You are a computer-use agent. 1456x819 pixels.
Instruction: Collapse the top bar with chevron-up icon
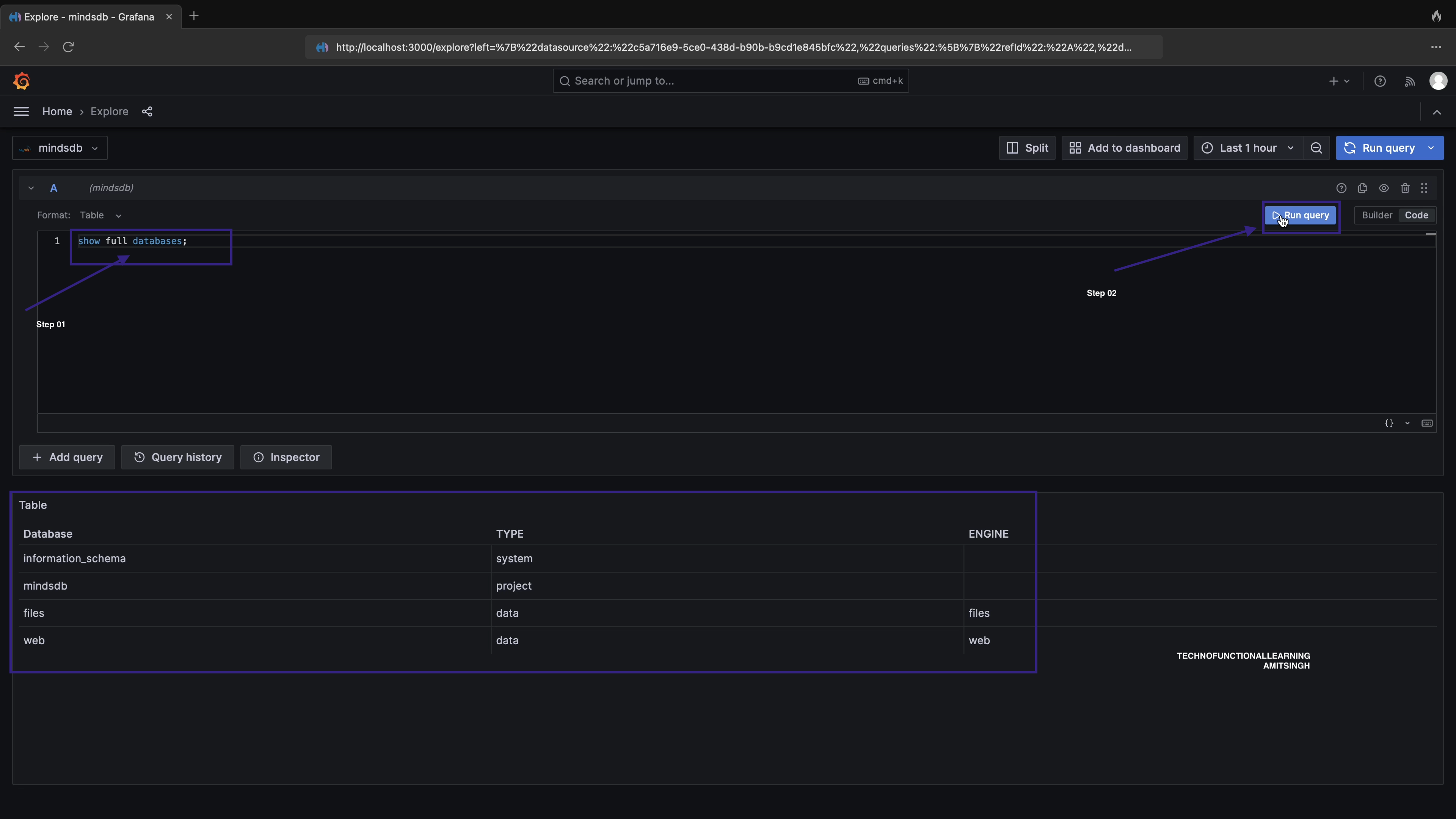click(x=1437, y=112)
